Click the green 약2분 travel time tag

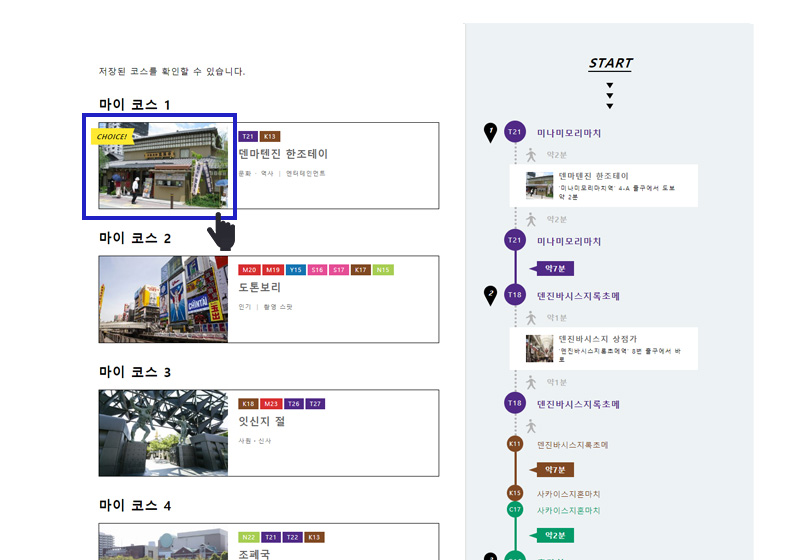tap(552, 536)
